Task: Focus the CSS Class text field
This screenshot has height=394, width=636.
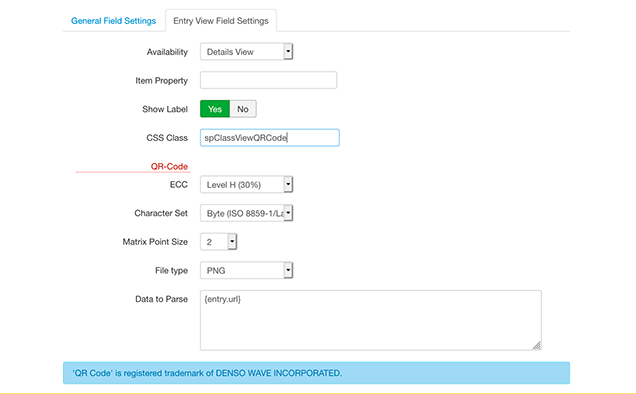Action: coord(269,138)
